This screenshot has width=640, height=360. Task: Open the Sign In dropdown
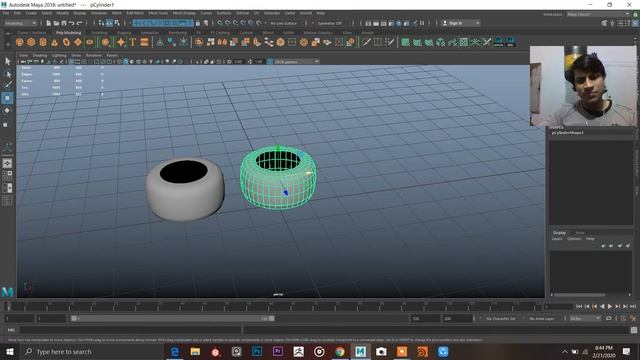(461, 23)
